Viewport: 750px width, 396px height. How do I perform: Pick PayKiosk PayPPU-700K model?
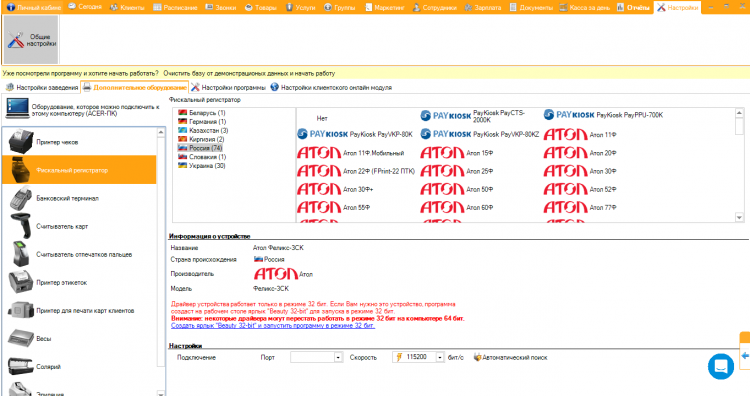tap(604, 115)
